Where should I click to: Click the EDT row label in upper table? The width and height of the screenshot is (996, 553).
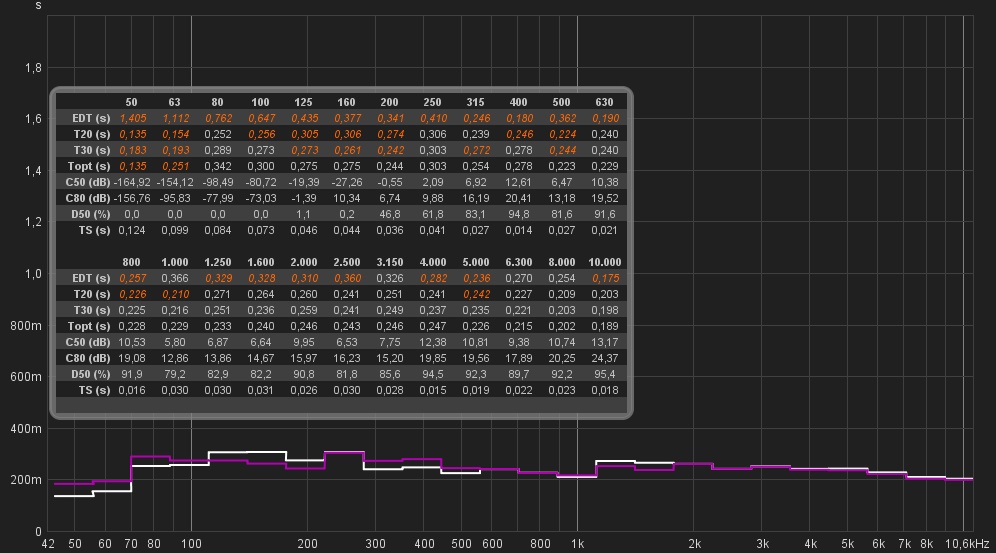(90, 118)
